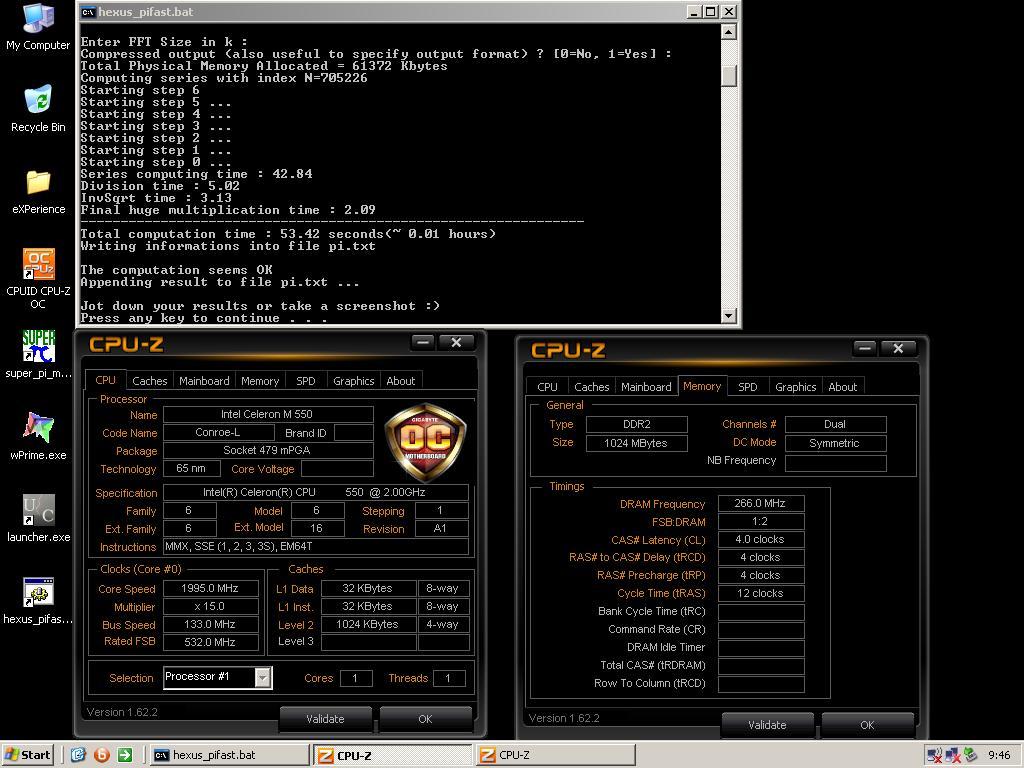The image size is (1024, 768).
Task: Open the Windows Start menu
Action: click(x=28, y=755)
